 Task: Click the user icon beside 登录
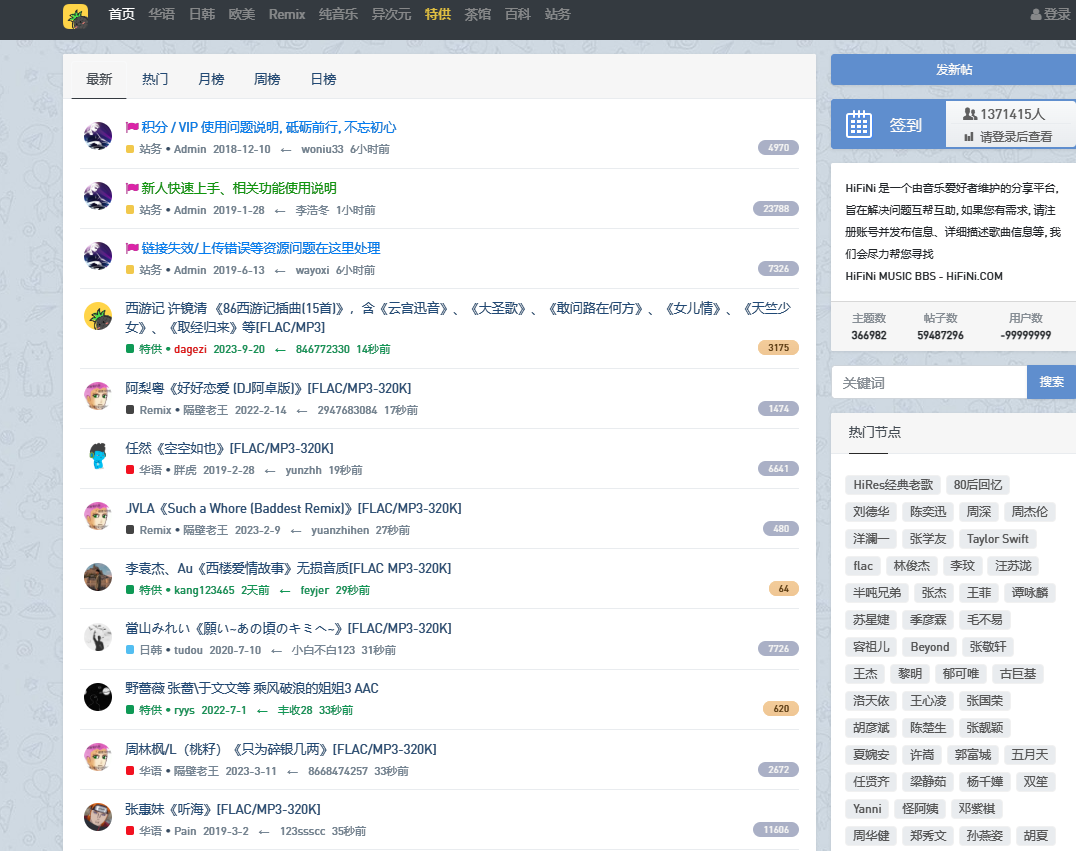(1036, 15)
